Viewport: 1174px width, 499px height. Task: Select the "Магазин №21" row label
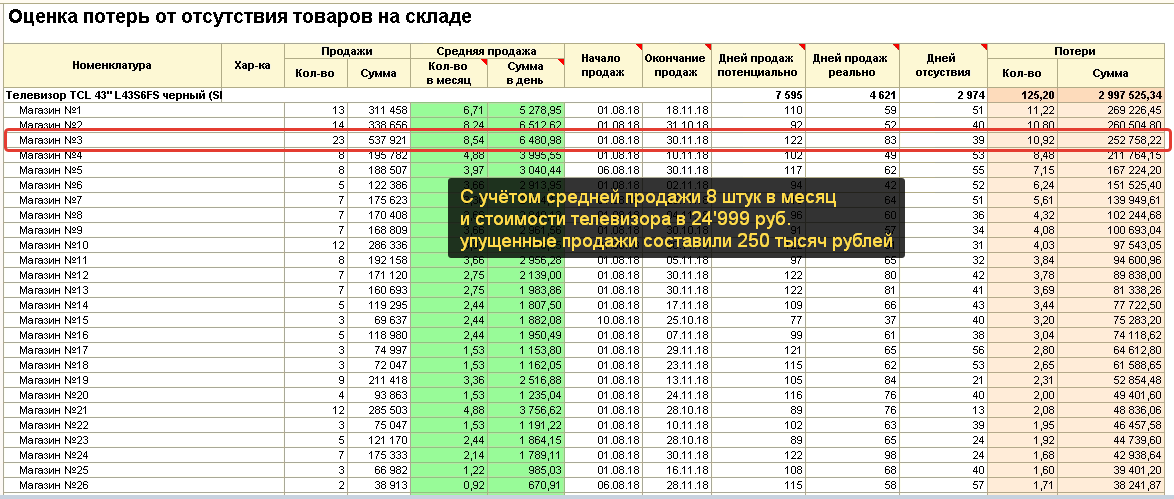point(53,410)
